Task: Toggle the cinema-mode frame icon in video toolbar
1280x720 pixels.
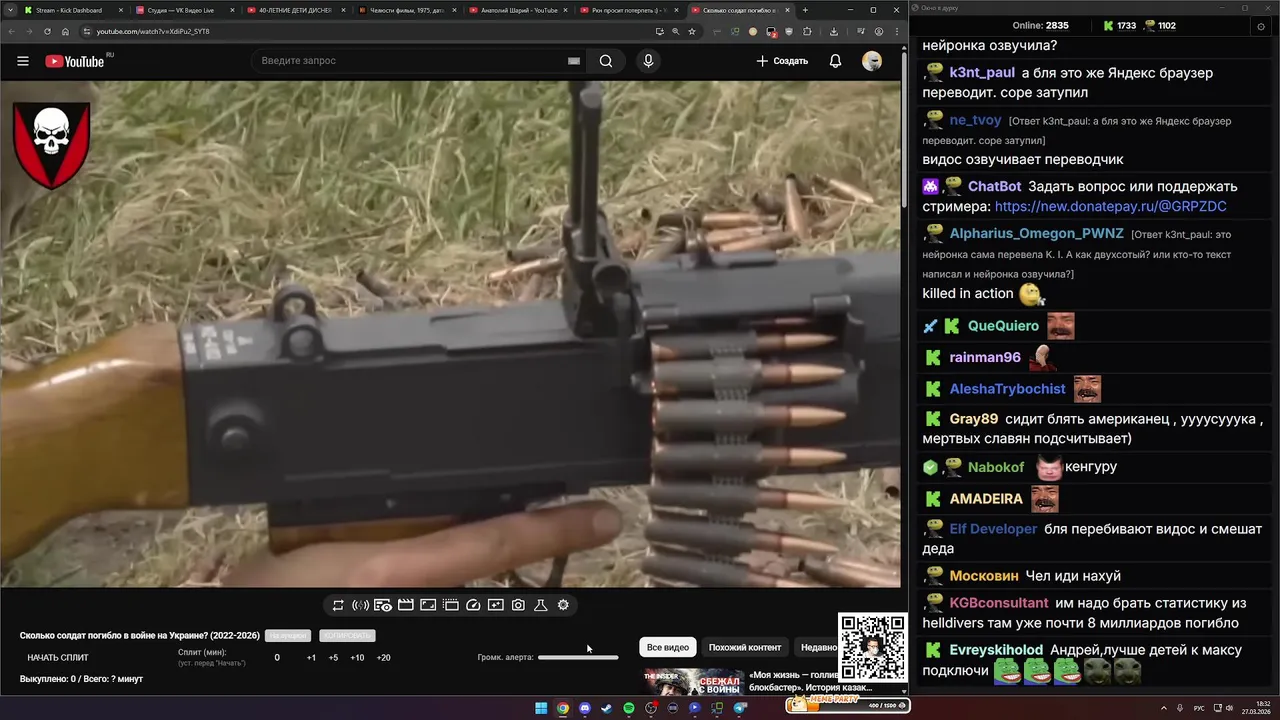Action: click(428, 605)
